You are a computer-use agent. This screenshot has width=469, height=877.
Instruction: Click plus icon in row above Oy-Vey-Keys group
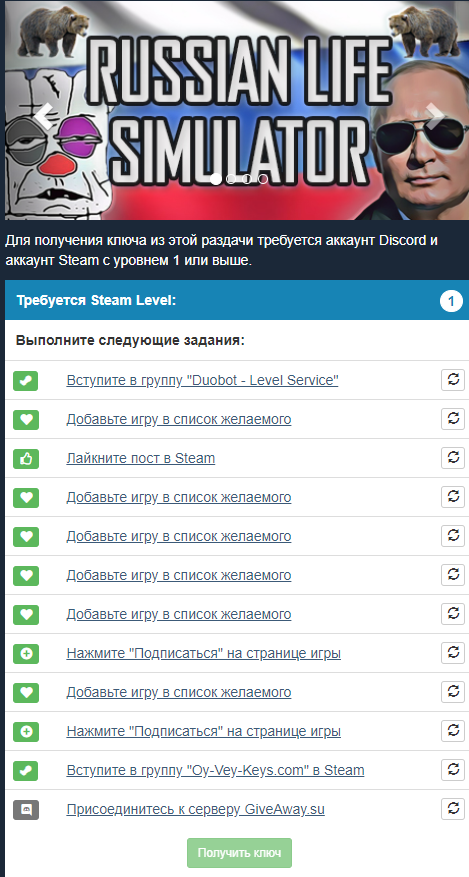coord(26,732)
